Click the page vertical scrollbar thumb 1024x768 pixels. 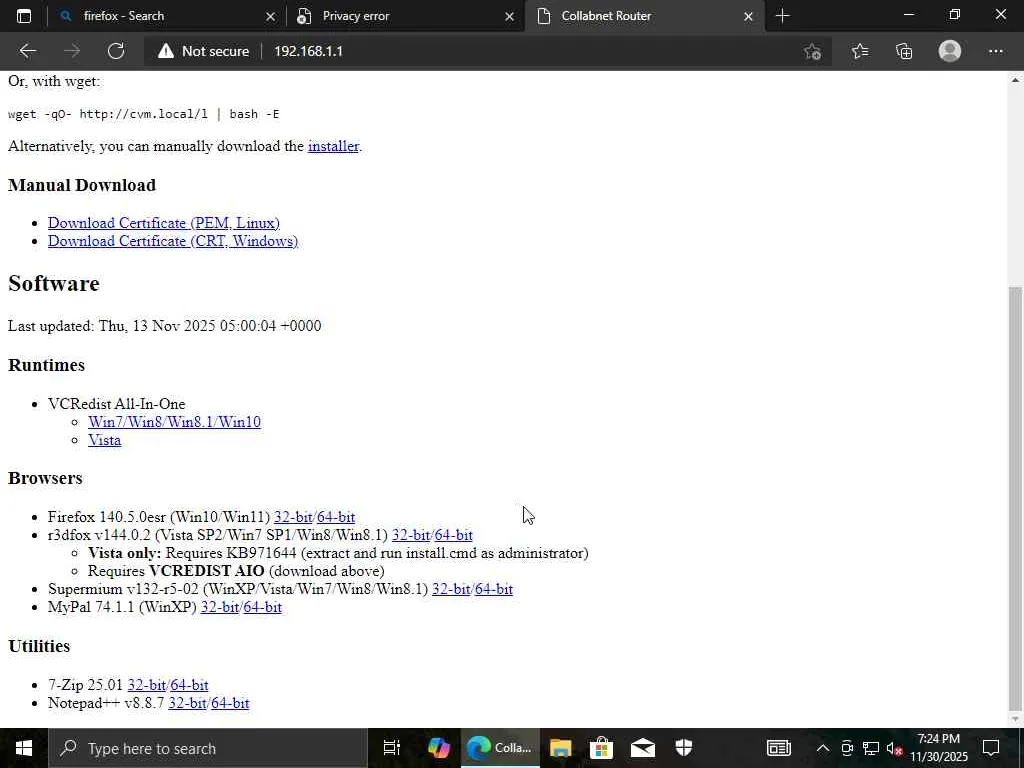pyautogui.click(x=1015, y=498)
